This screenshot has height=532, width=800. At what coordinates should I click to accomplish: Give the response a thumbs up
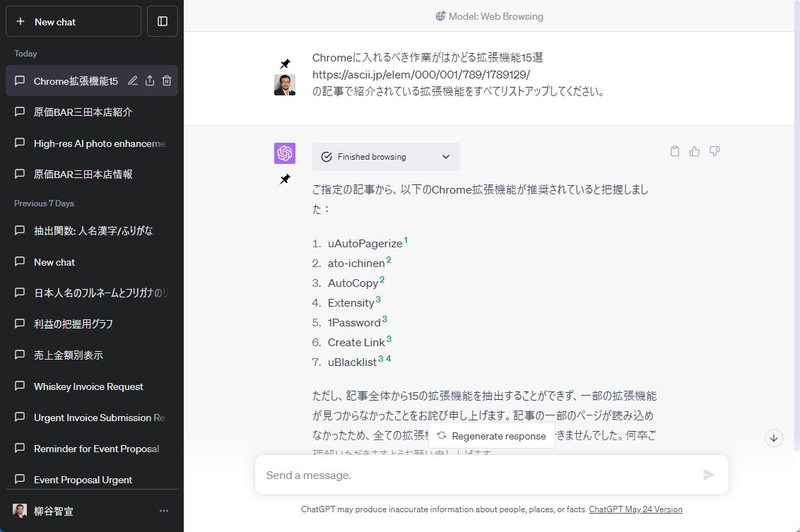click(694, 151)
